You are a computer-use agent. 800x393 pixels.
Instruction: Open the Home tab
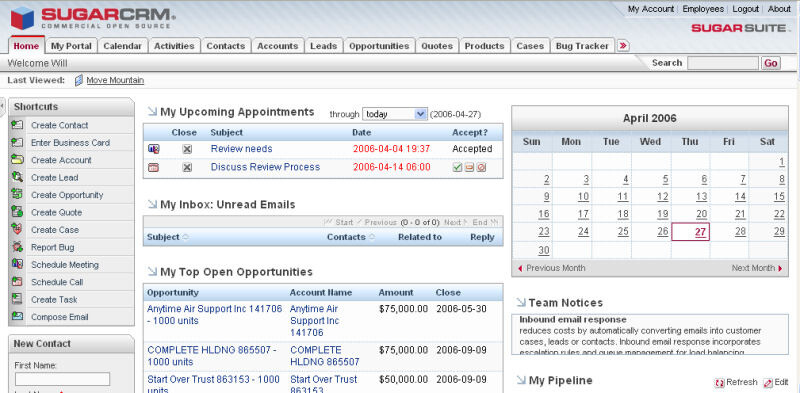pyautogui.click(x=26, y=46)
